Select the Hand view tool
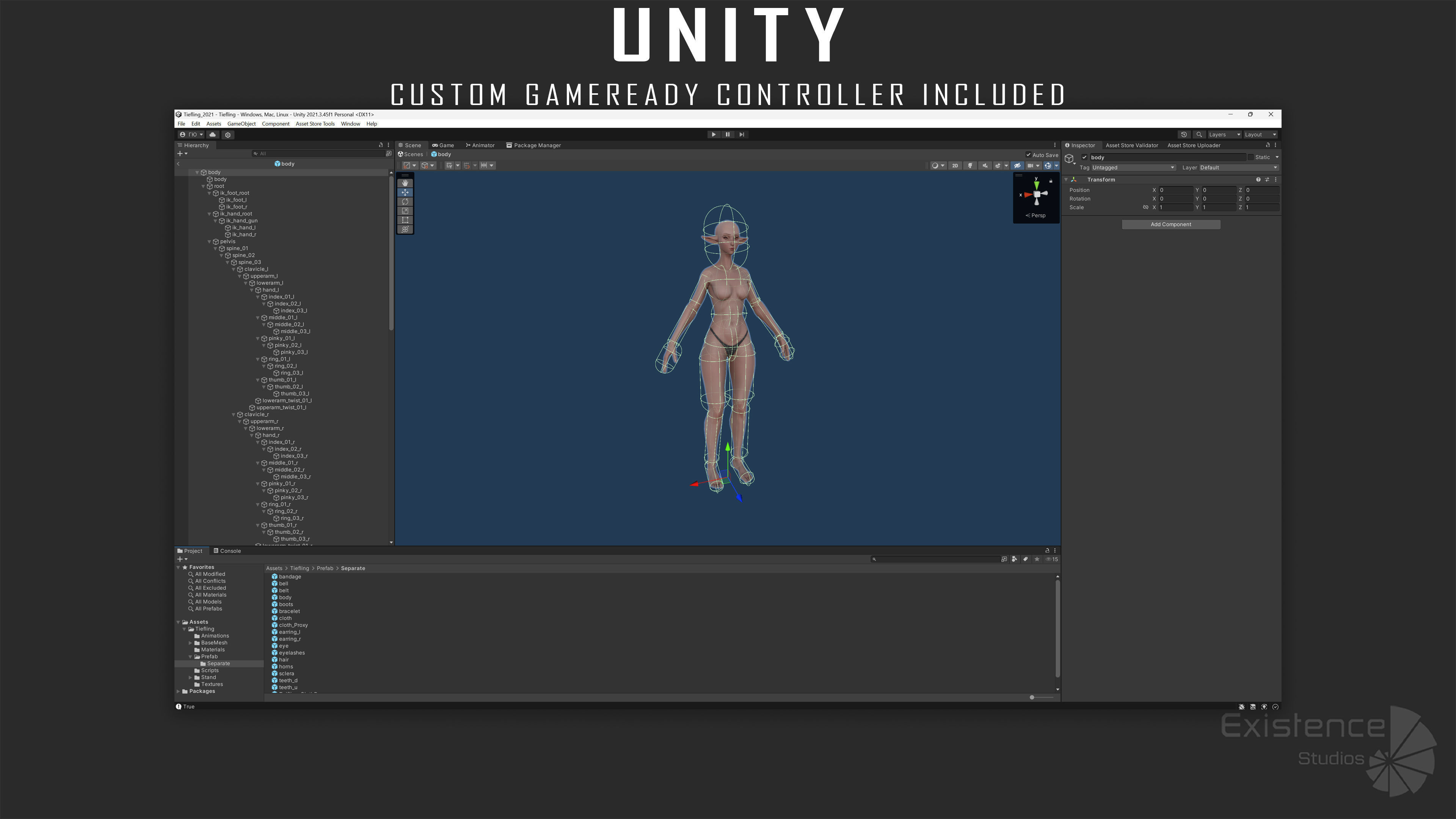Screen dimensions: 1456x819 405,183
